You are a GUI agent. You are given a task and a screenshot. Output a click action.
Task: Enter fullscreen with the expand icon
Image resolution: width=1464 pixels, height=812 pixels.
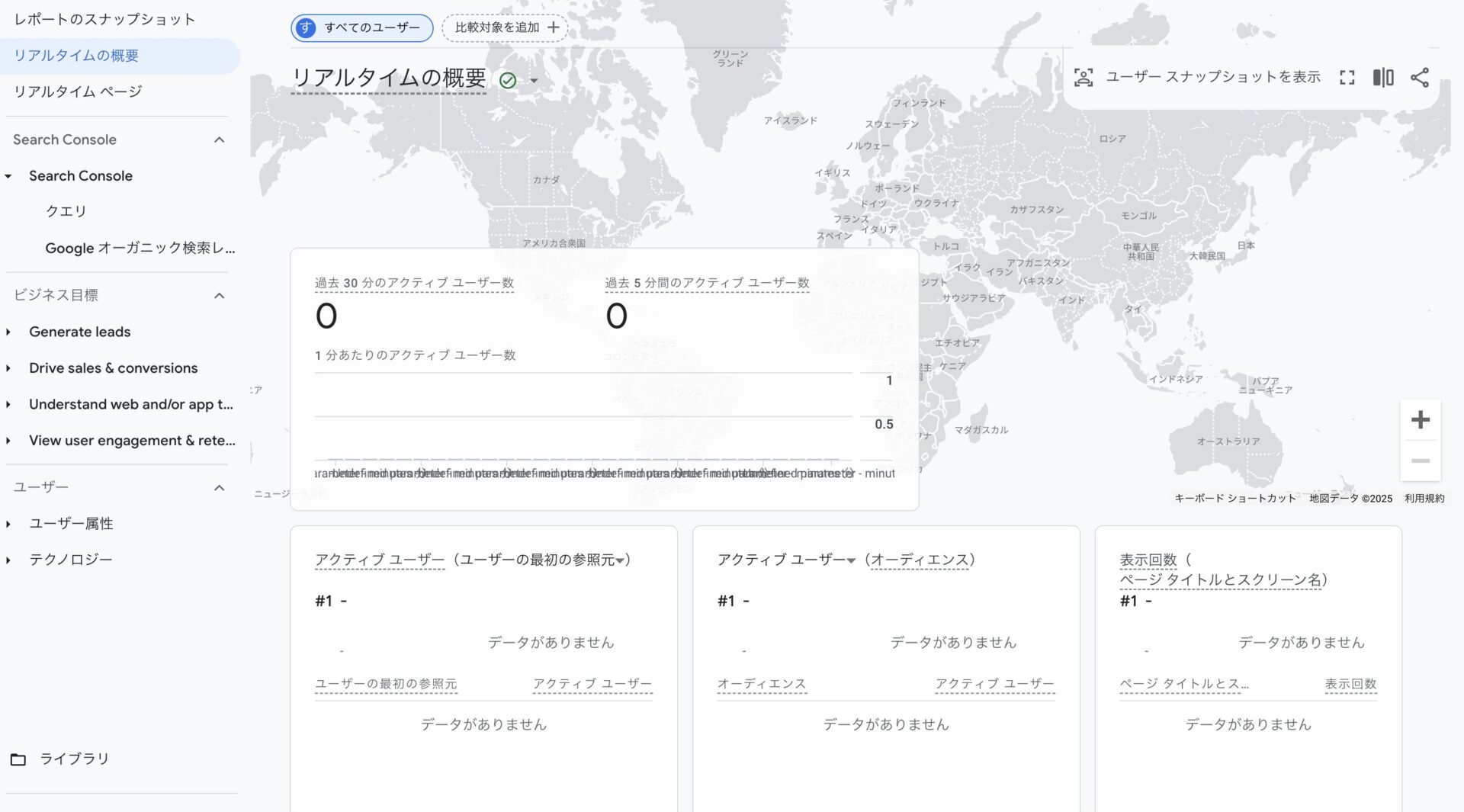click(x=1347, y=78)
